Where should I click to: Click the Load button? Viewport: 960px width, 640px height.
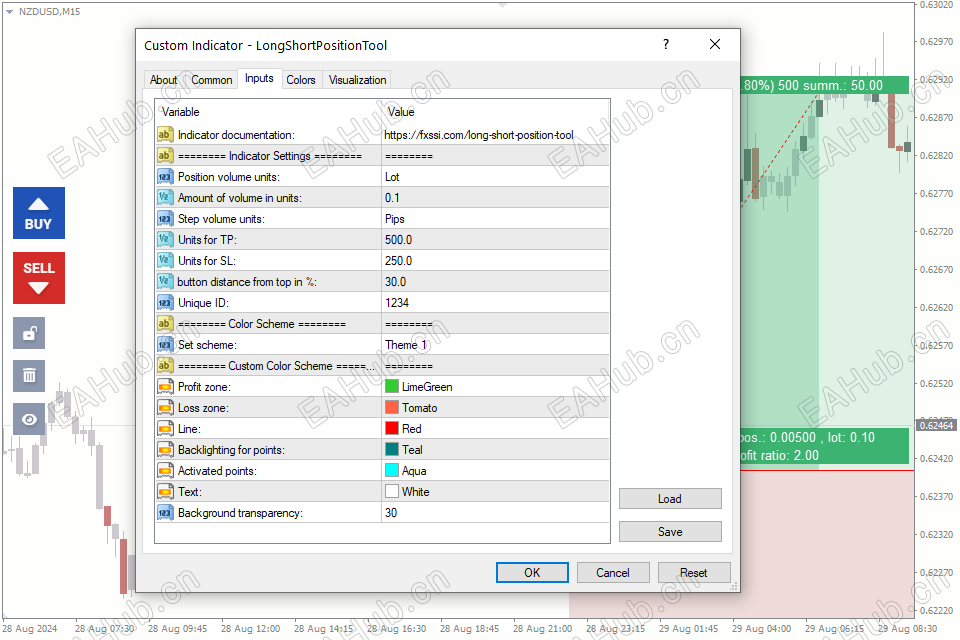[x=670, y=499]
